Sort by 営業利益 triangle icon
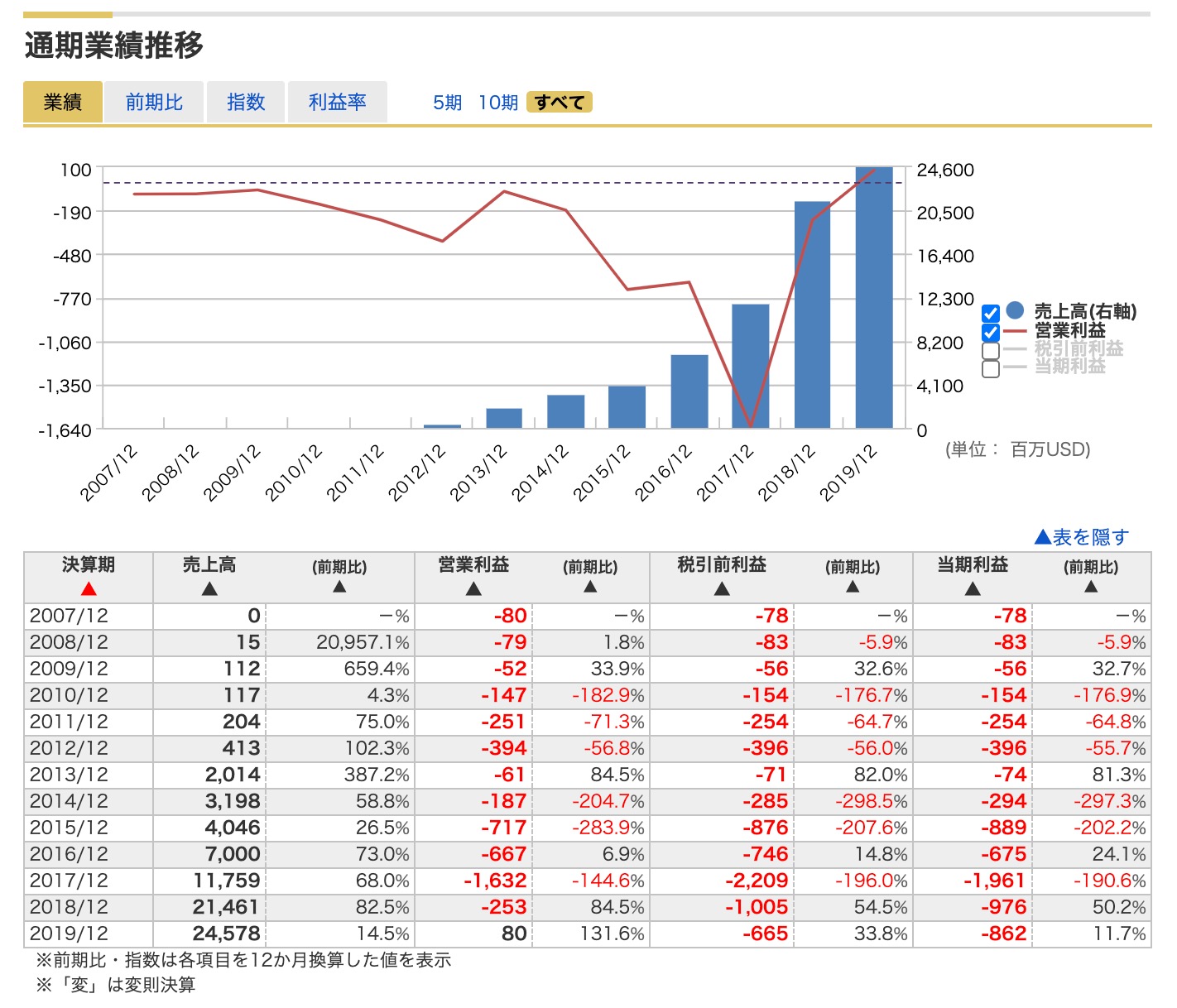Screen dimensions: 1177x1008 point(473,588)
